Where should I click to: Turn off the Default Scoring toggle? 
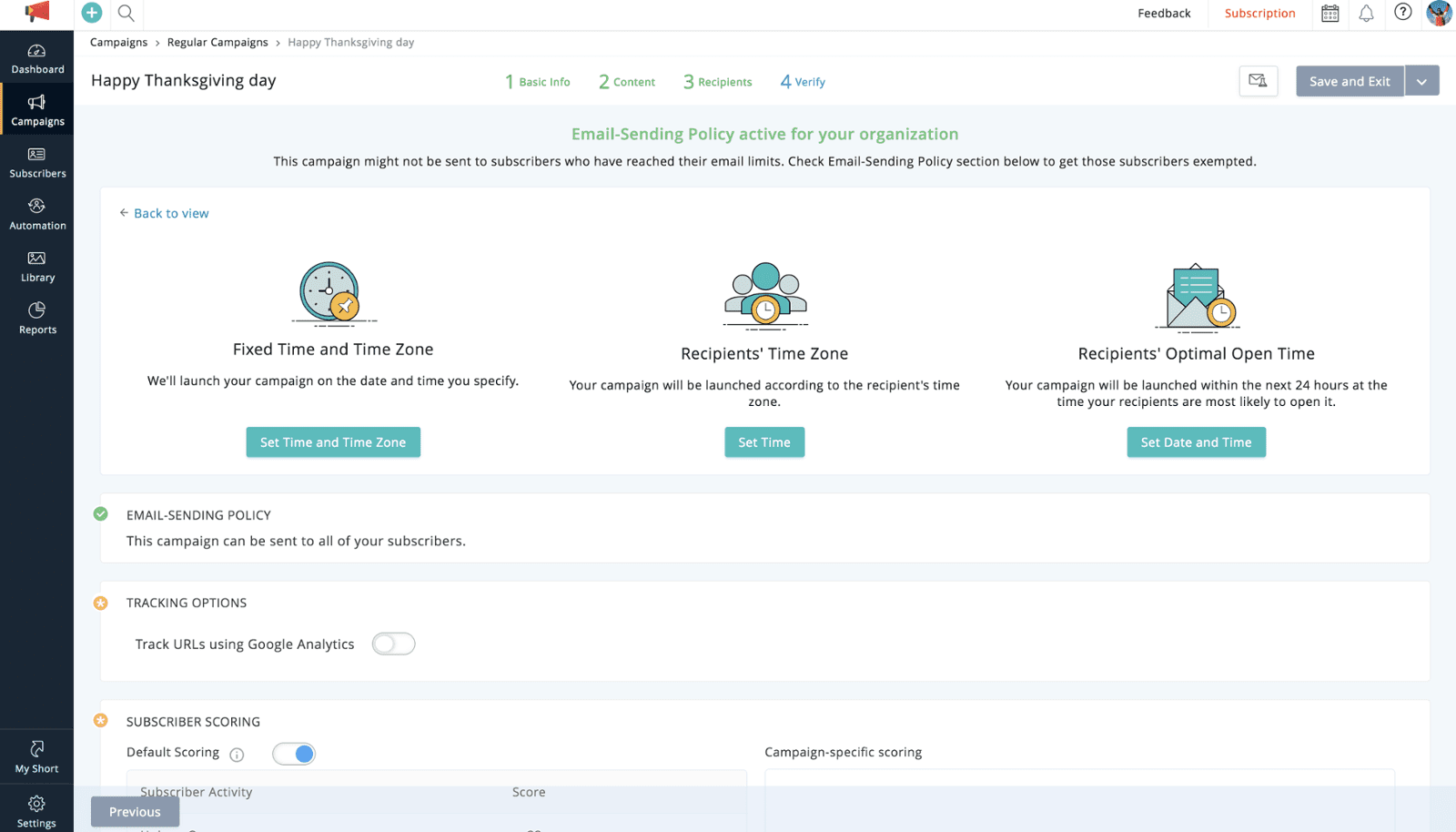click(294, 754)
